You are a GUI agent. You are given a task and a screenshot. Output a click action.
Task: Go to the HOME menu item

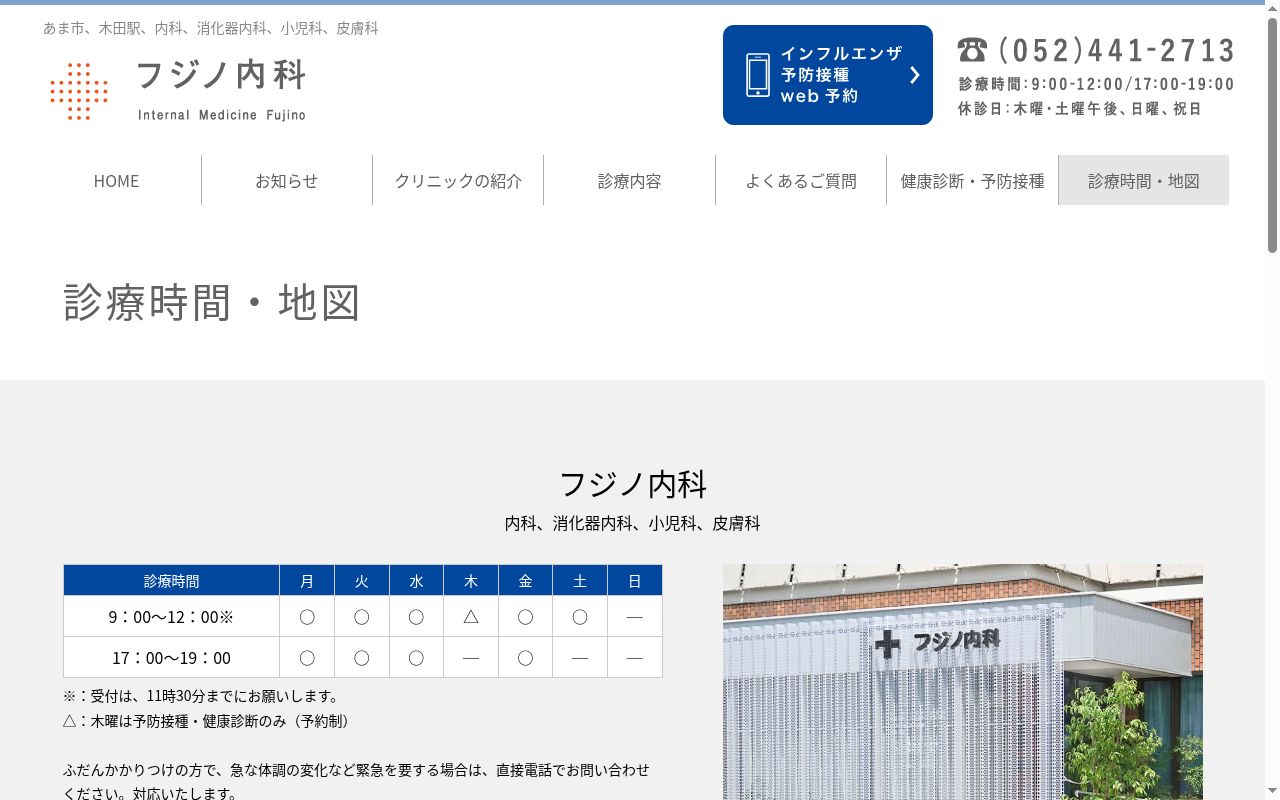(x=116, y=181)
